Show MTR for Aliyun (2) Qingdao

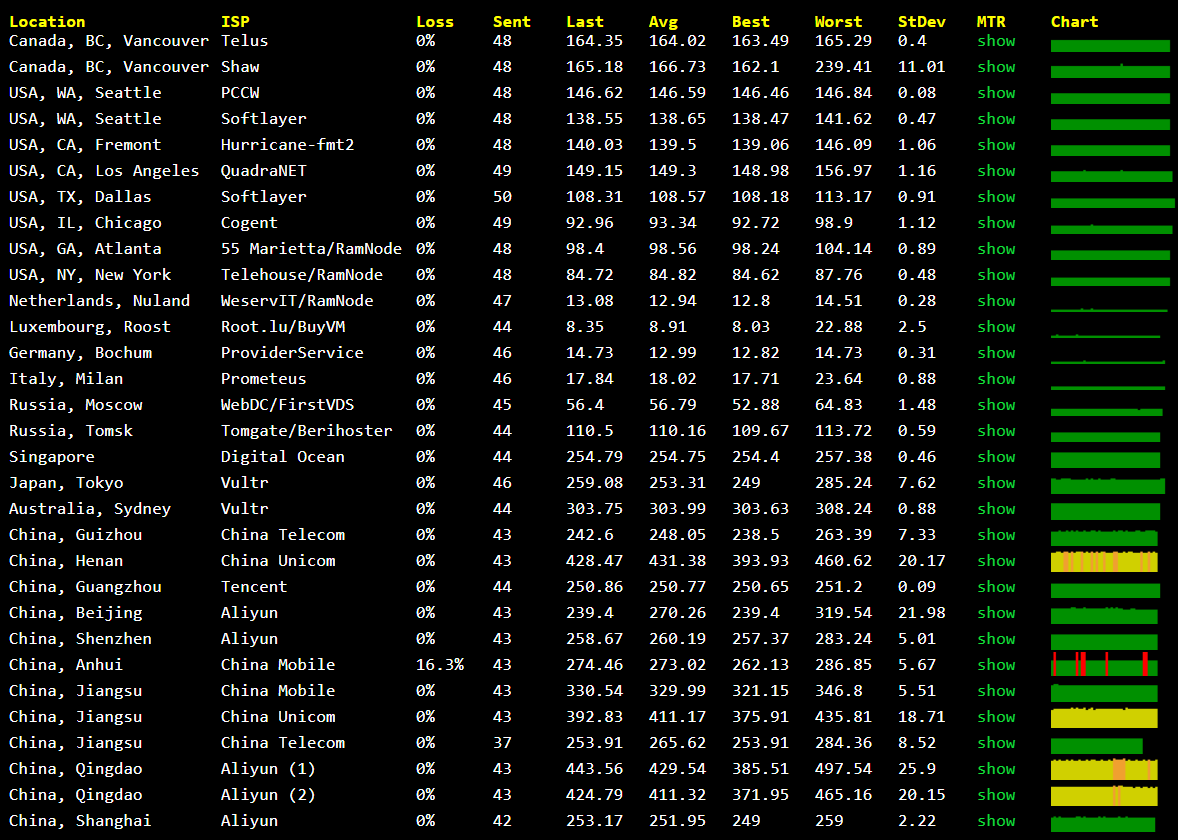pos(996,795)
